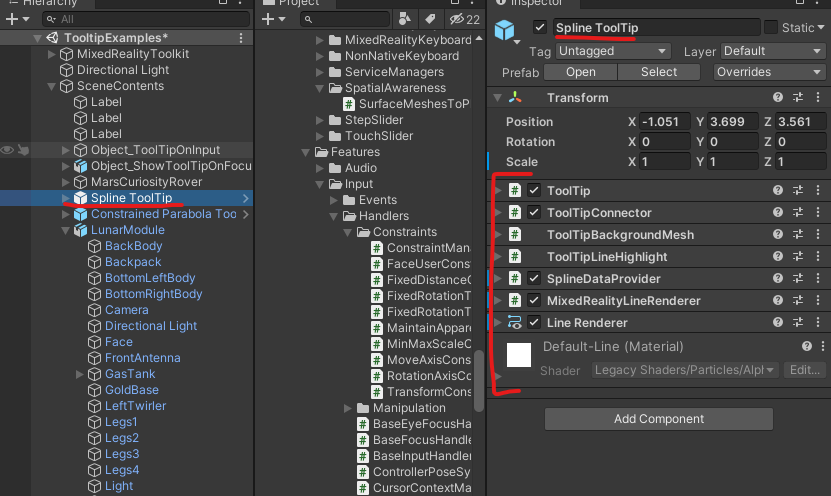This screenshot has height=496, width=831.
Task: Open the Layer dropdown showing Default
Action: (772, 51)
